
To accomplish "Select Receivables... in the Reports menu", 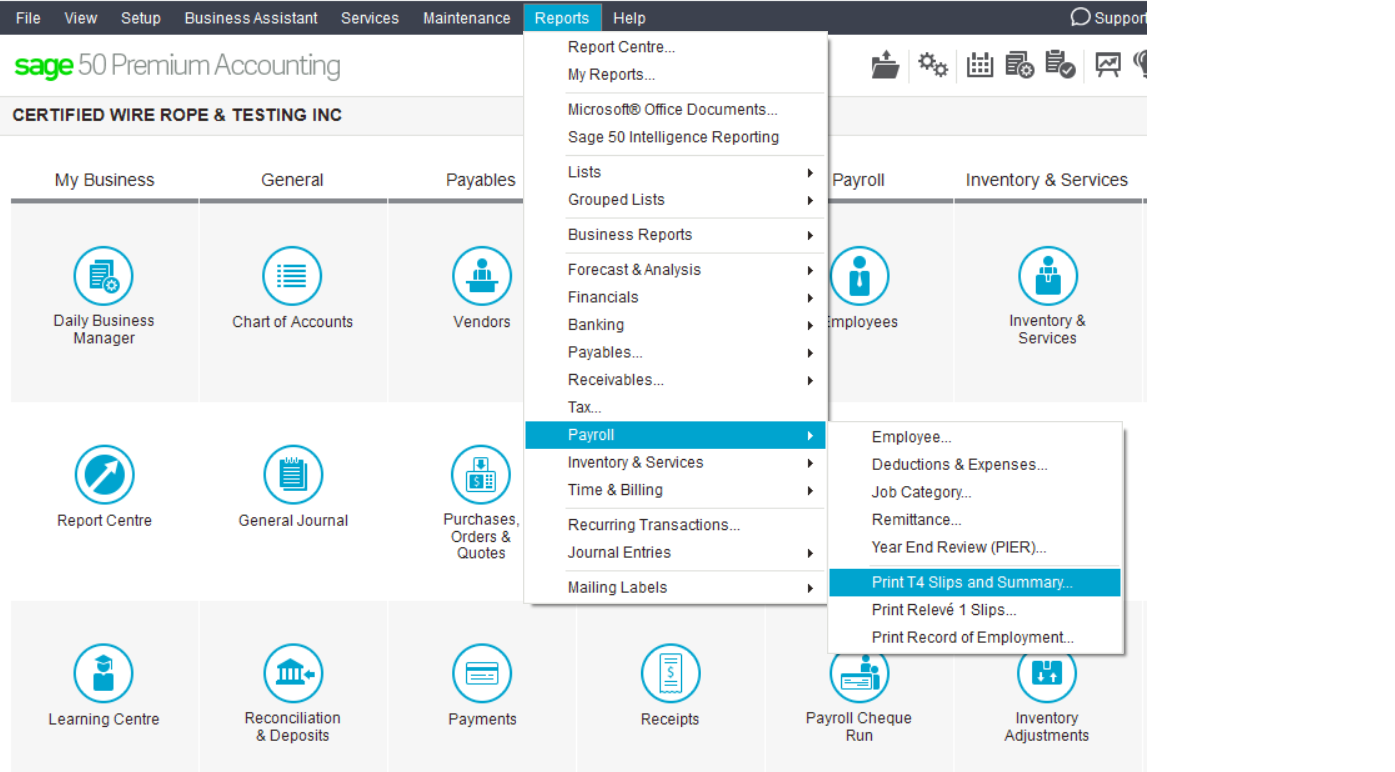I will click(675, 380).
